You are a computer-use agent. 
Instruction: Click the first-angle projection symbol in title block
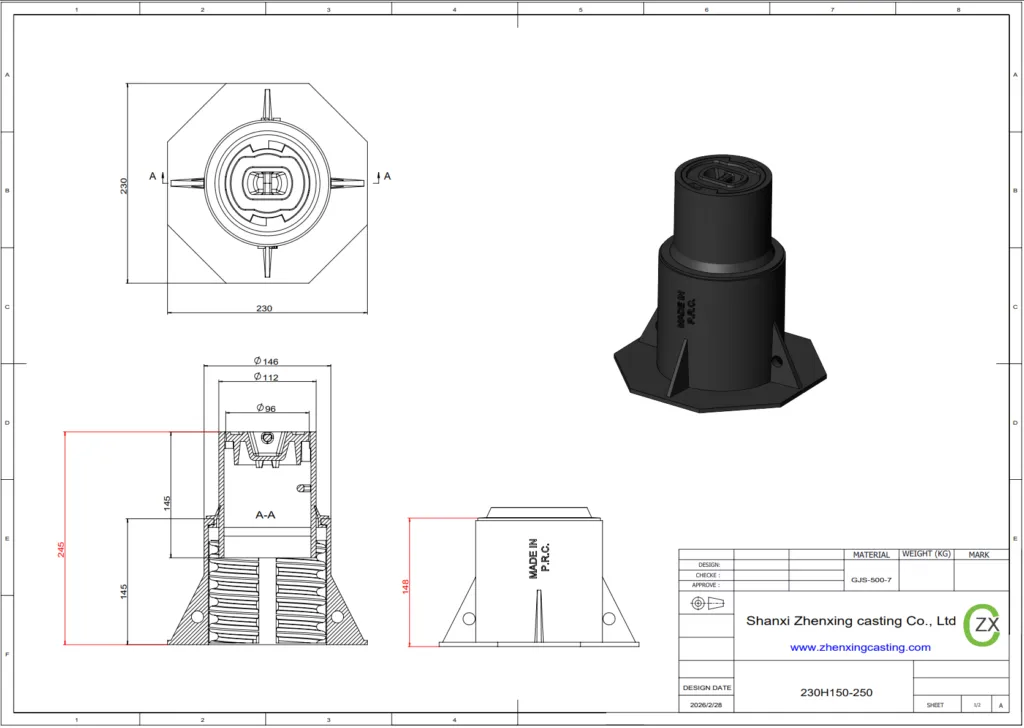pos(704,603)
